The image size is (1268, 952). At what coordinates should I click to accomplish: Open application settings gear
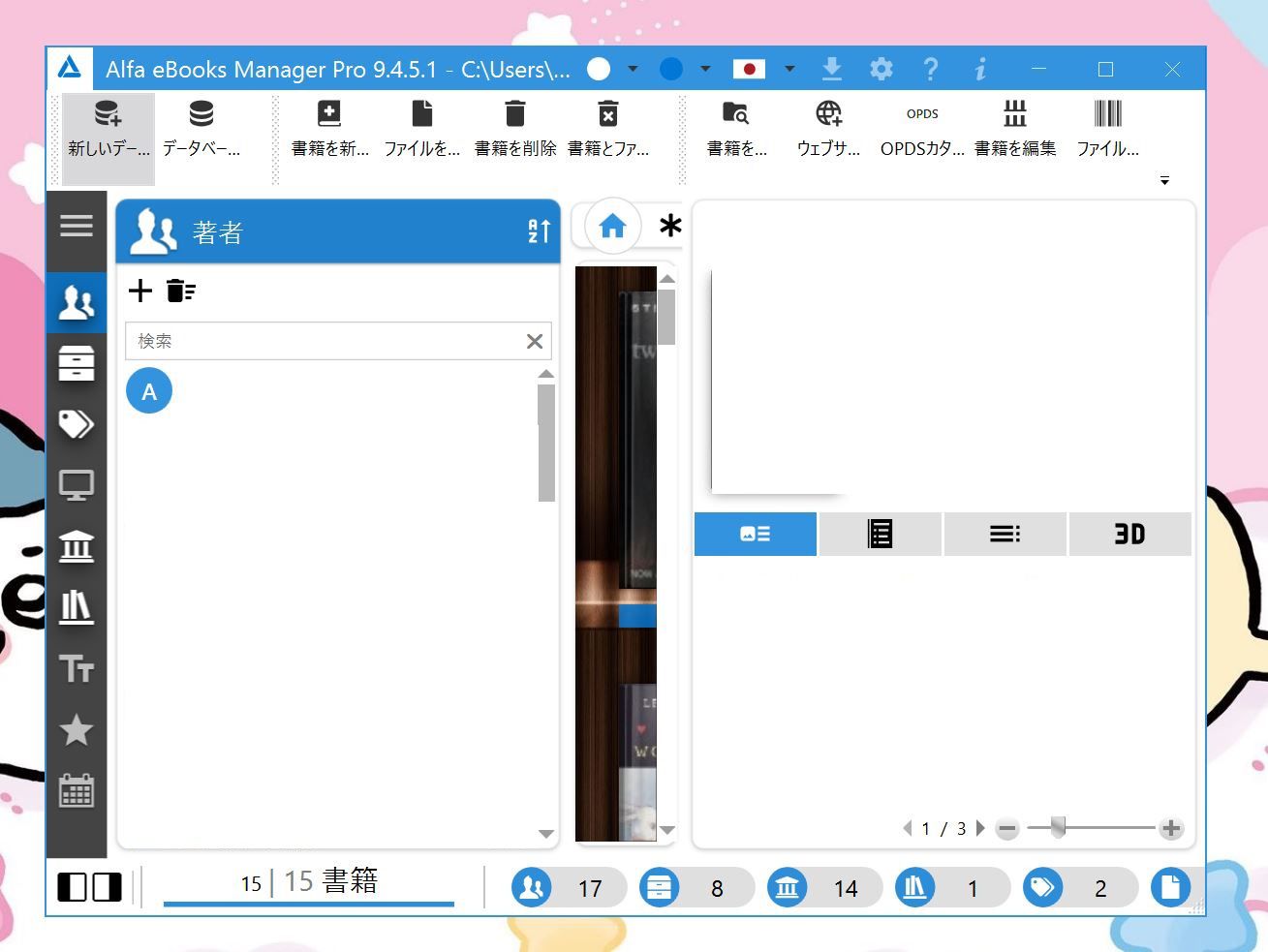click(881, 69)
